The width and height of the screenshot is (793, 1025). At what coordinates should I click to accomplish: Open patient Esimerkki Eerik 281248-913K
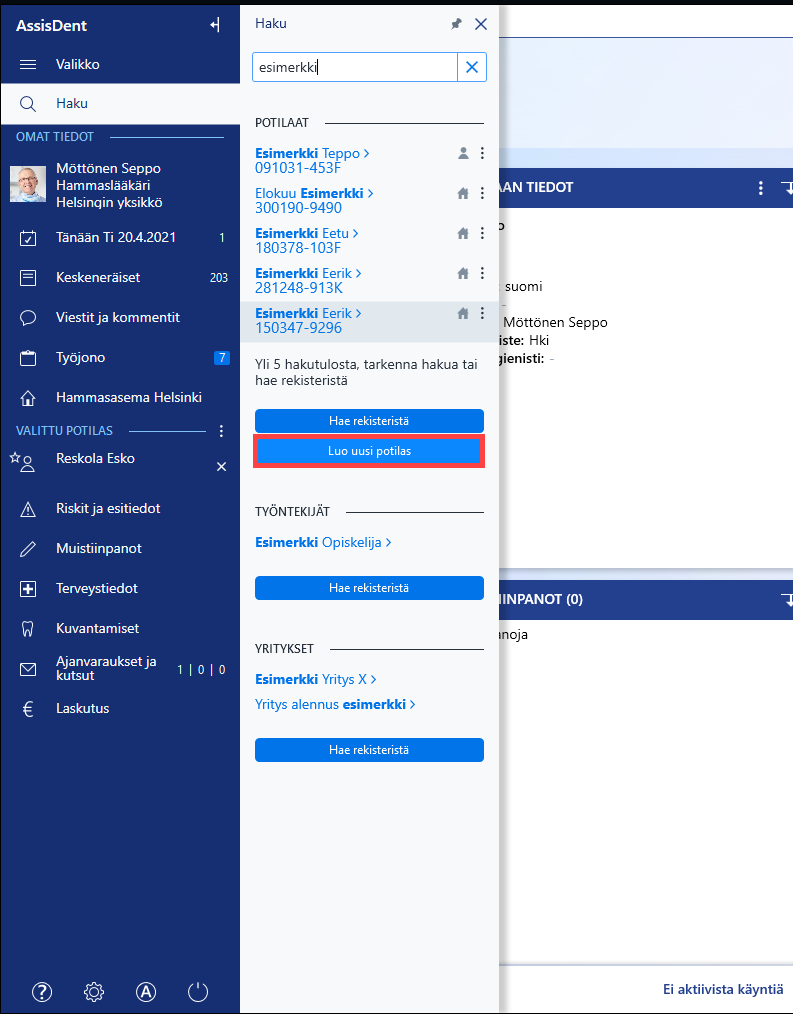tap(308, 280)
